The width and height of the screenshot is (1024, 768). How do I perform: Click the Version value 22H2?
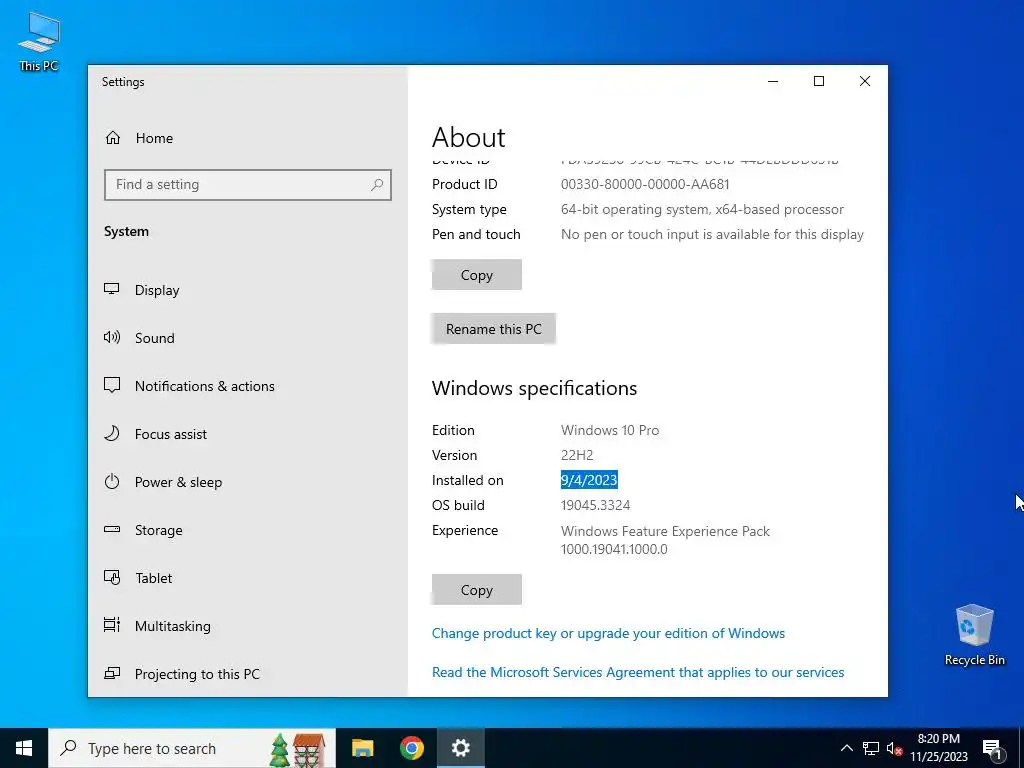[x=577, y=455]
